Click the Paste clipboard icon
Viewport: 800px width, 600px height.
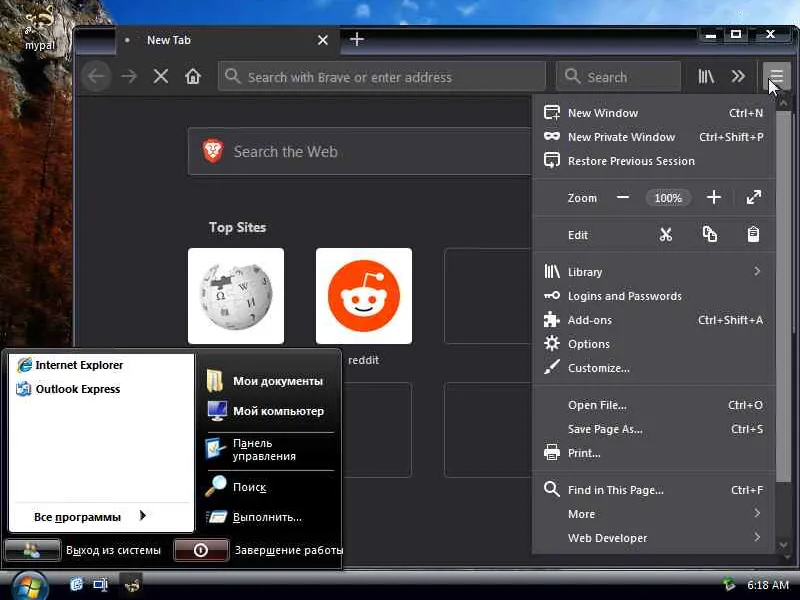(754, 235)
